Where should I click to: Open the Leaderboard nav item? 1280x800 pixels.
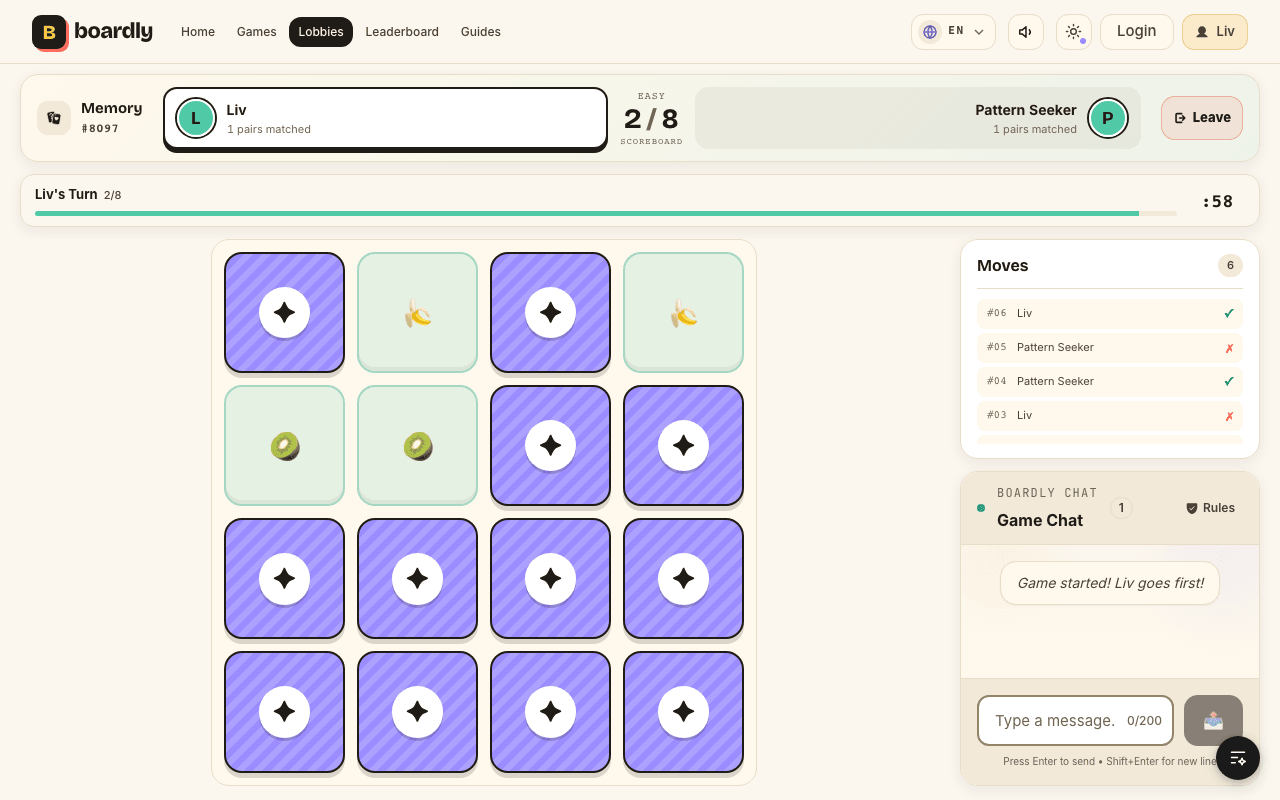coord(402,32)
